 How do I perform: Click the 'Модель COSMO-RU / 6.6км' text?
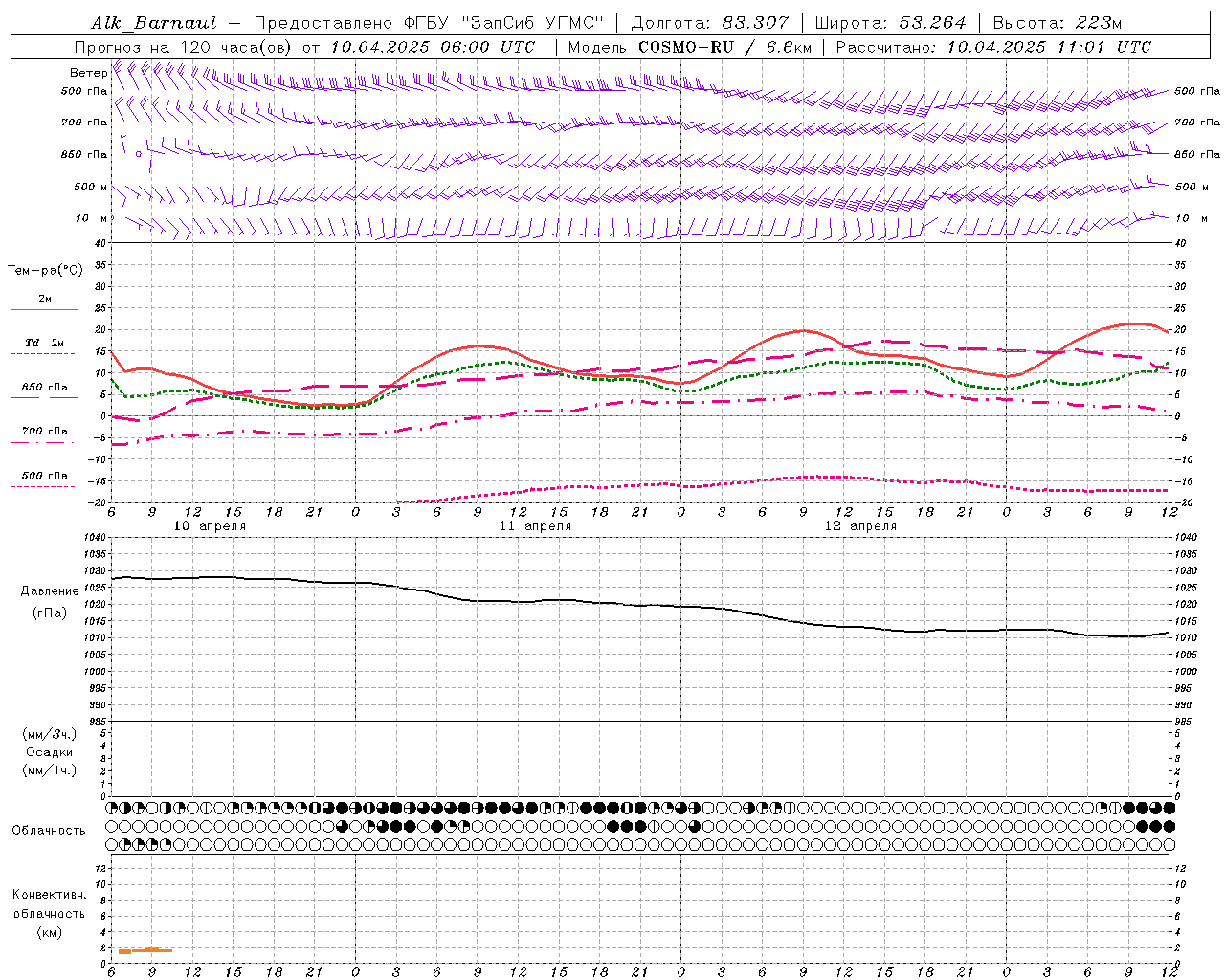[x=689, y=47]
